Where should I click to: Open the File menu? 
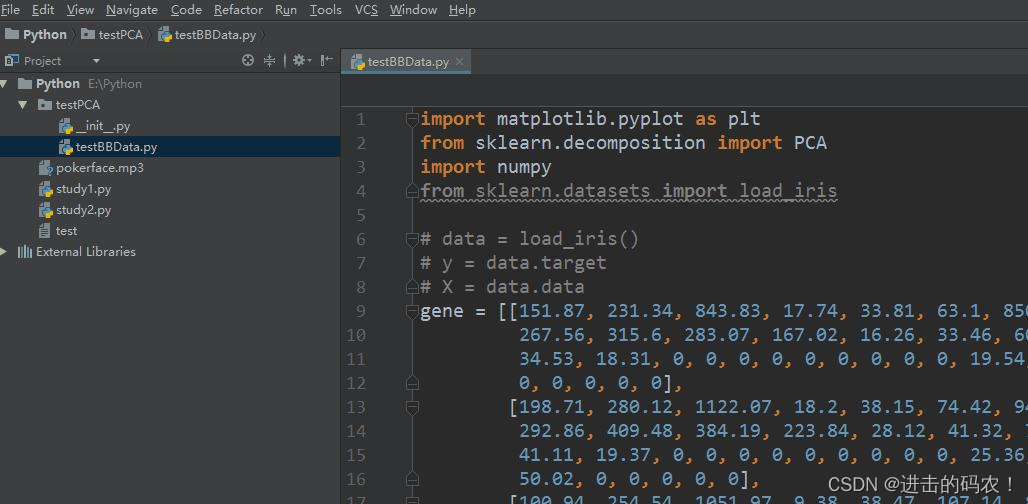point(10,10)
